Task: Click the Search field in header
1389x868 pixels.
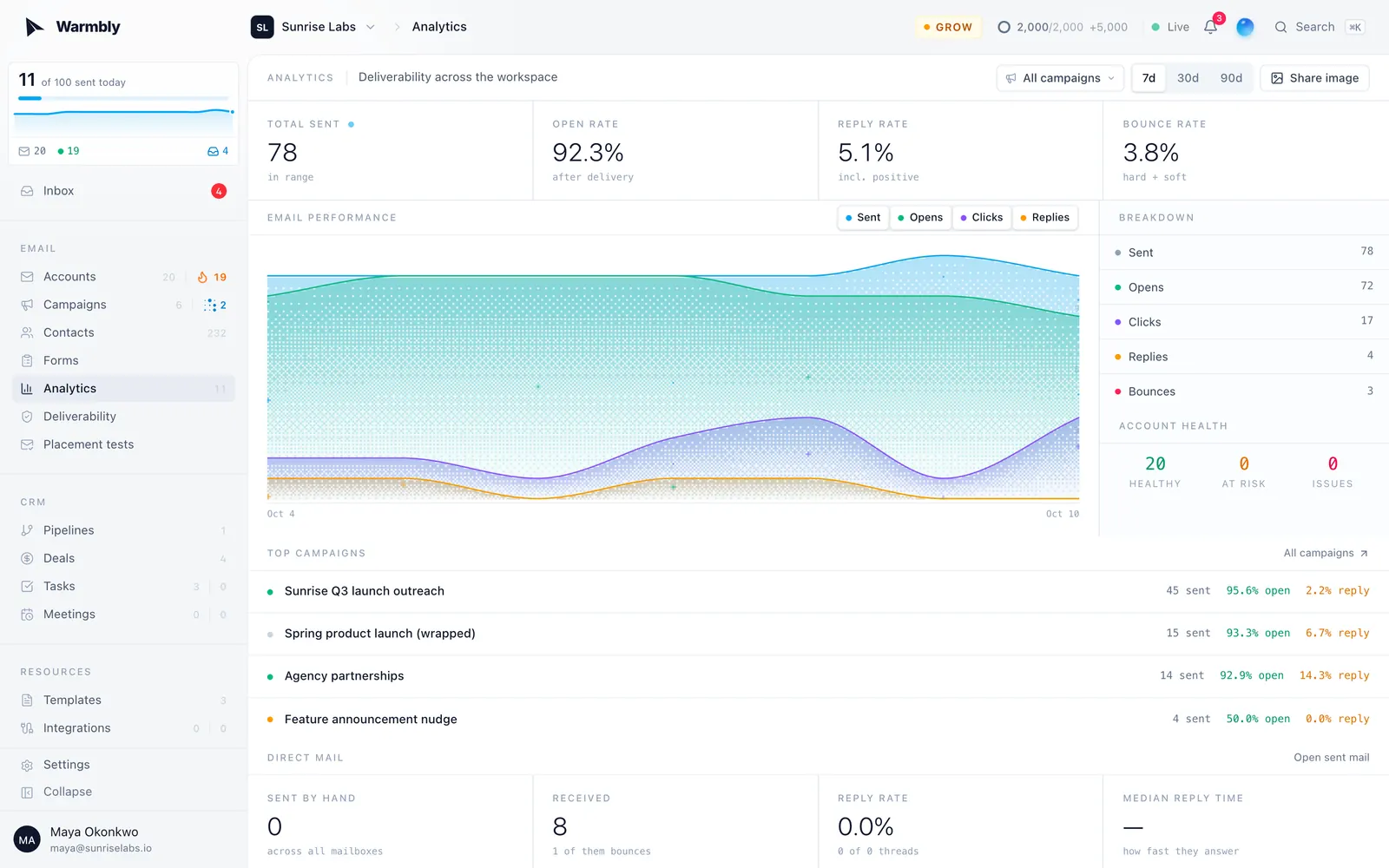Action: point(1319,27)
